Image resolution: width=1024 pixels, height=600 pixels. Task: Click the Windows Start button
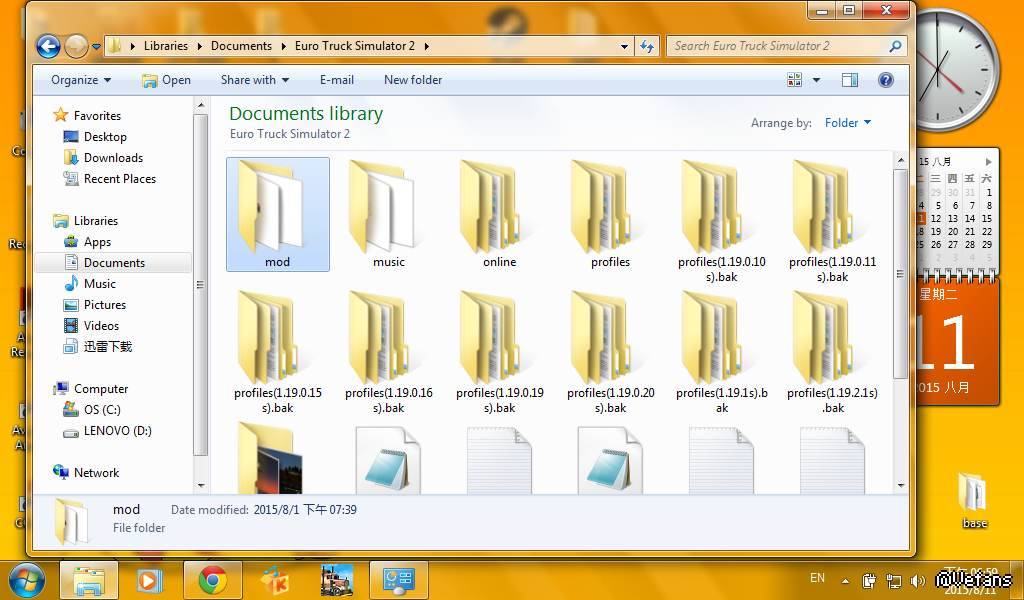(x=27, y=579)
